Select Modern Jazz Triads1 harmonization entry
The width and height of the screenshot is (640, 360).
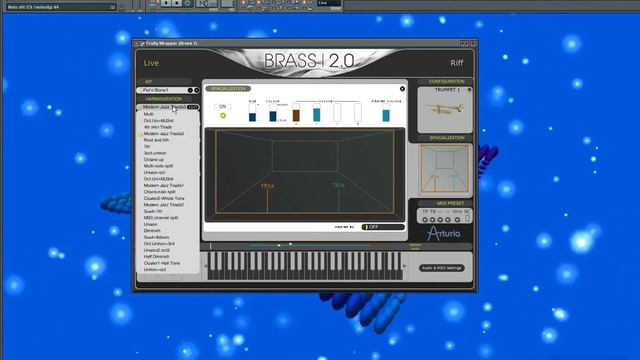pyautogui.click(x=164, y=185)
